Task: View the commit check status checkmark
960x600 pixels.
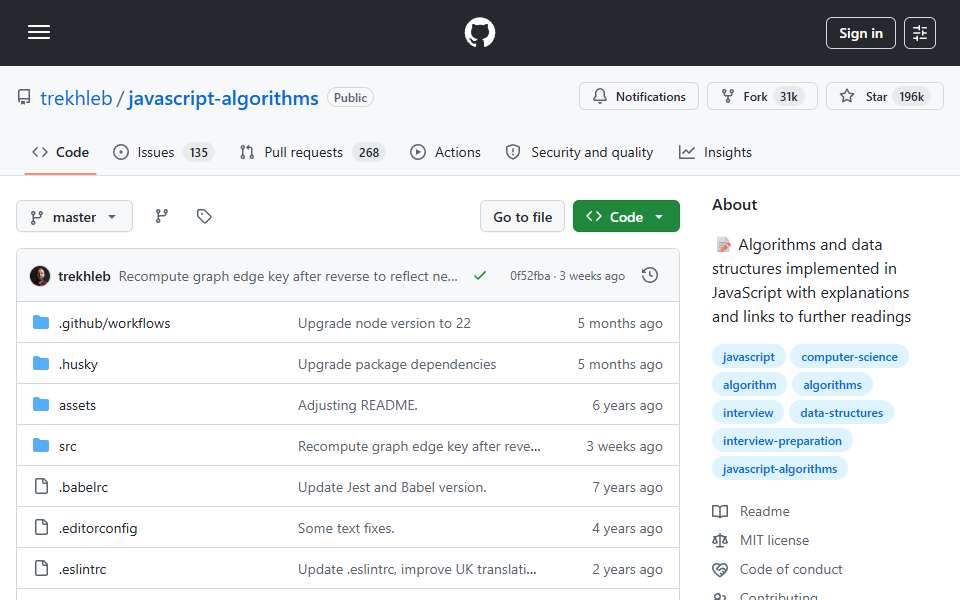Action: coord(480,276)
